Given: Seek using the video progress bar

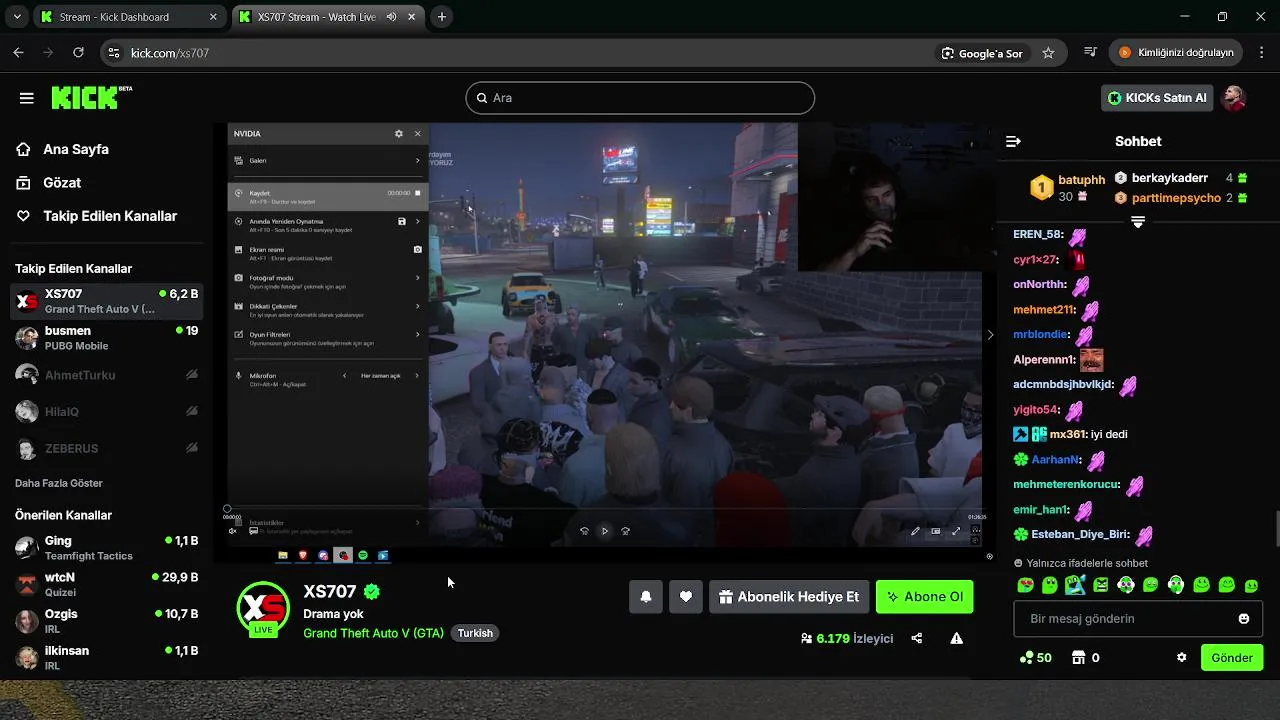Looking at the screenshot, I should [605, 509].
